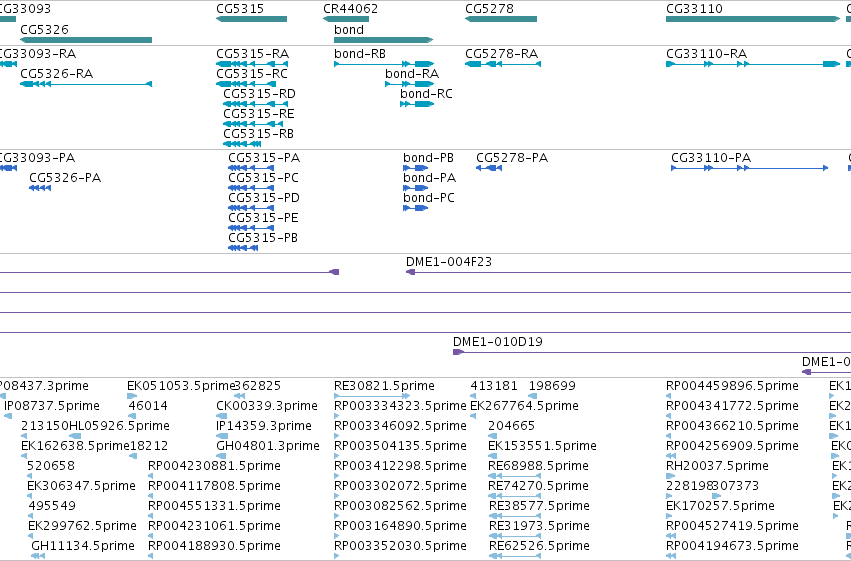Click EST EK306347.5prime
851x561 pixels.
pyautogui.click(x=81, y=486)
